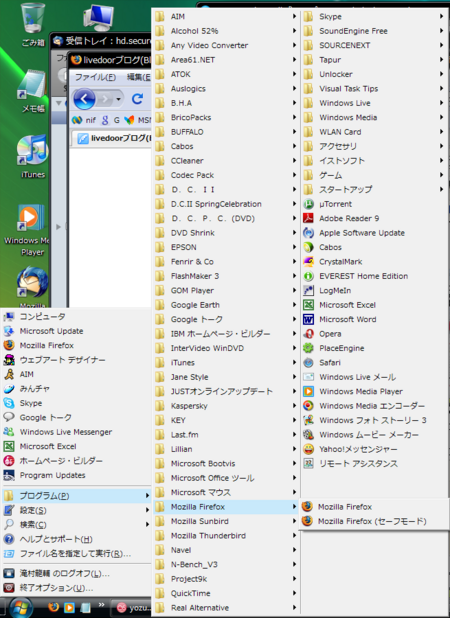
Task: Expand the 検索(C) submenu
Action: tap(76, 525)
